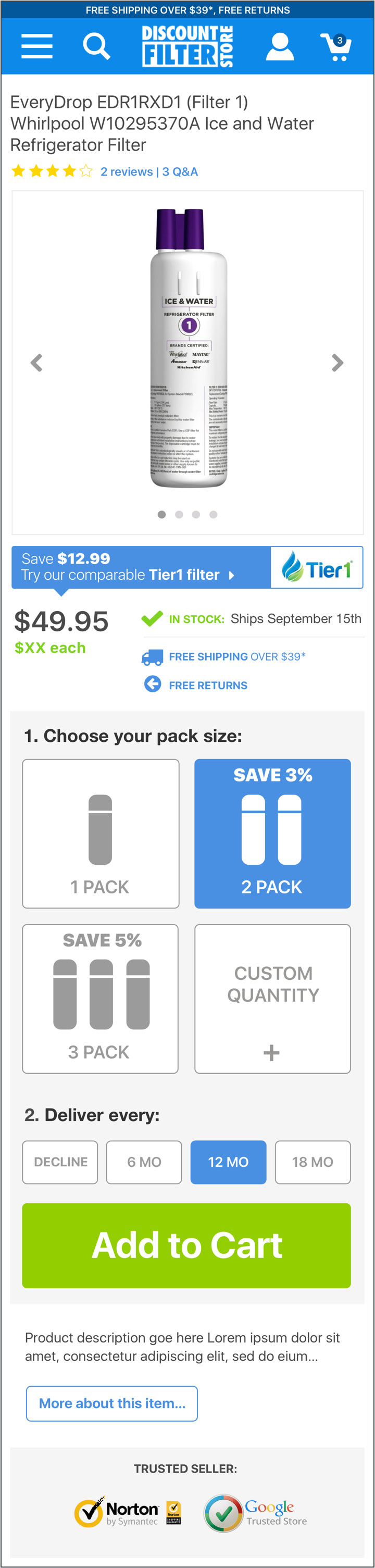375x1568 pixels.
Task: Tap the search magnifier icon
Action: pos(96,46)
